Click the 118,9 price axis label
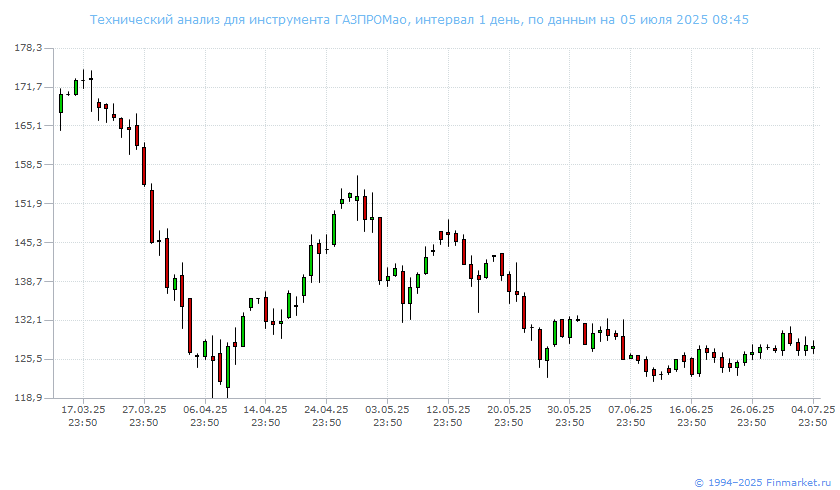 tap(28, 398)
